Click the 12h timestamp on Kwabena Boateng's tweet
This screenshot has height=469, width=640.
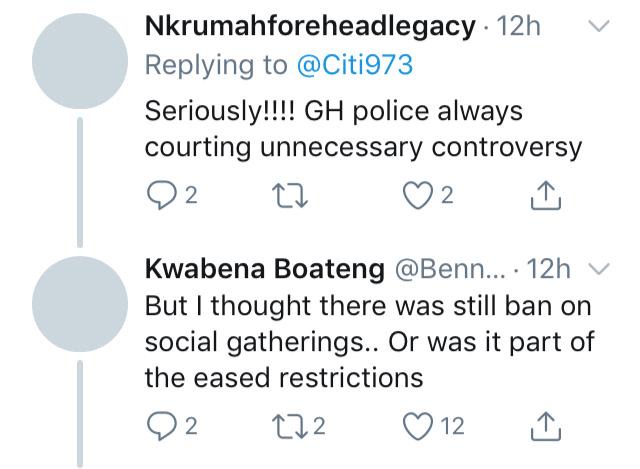pyautogui.click(x=552, y=268)
